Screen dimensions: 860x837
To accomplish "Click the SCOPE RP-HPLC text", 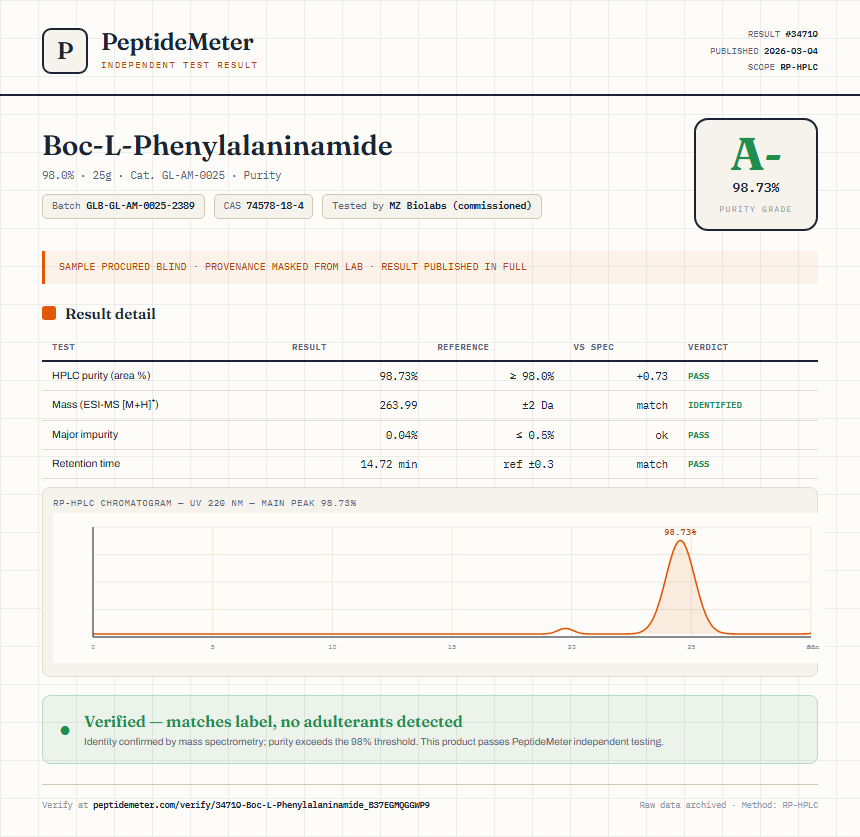I will pyautogui.click(x=783, y=67).
